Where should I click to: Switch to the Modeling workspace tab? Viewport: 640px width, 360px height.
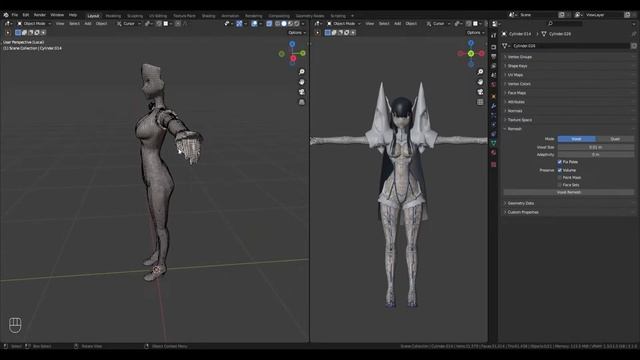tap(113, 16)
